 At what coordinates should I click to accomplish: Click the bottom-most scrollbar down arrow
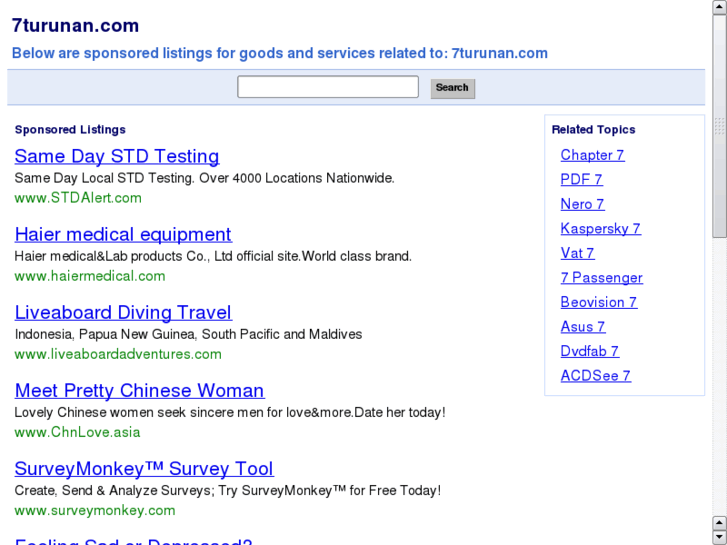(x=720, y=538)
